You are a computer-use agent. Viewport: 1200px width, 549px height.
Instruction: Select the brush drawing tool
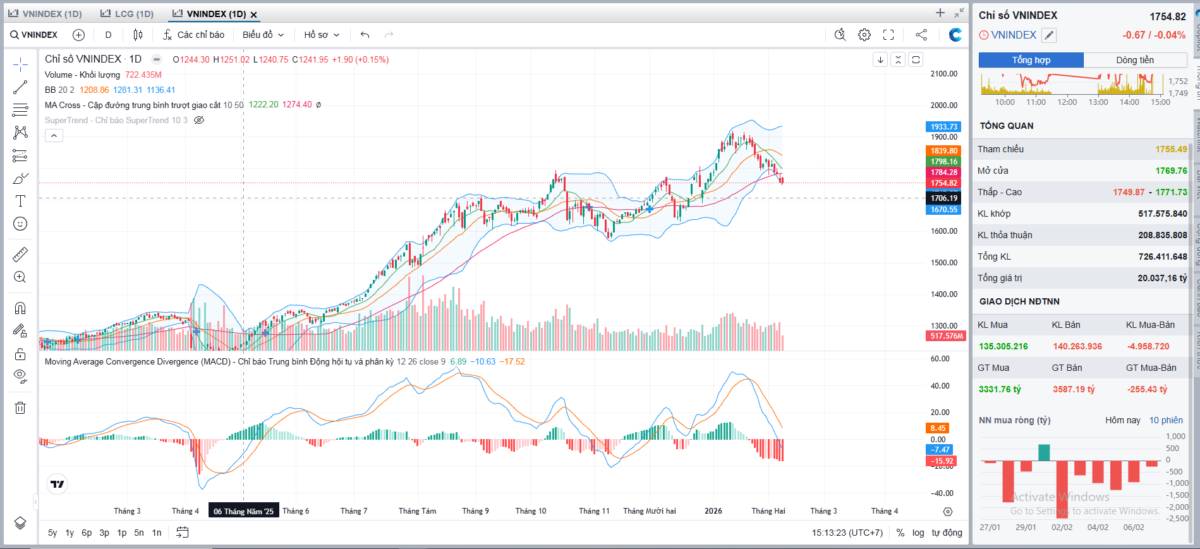pos(20,178)
